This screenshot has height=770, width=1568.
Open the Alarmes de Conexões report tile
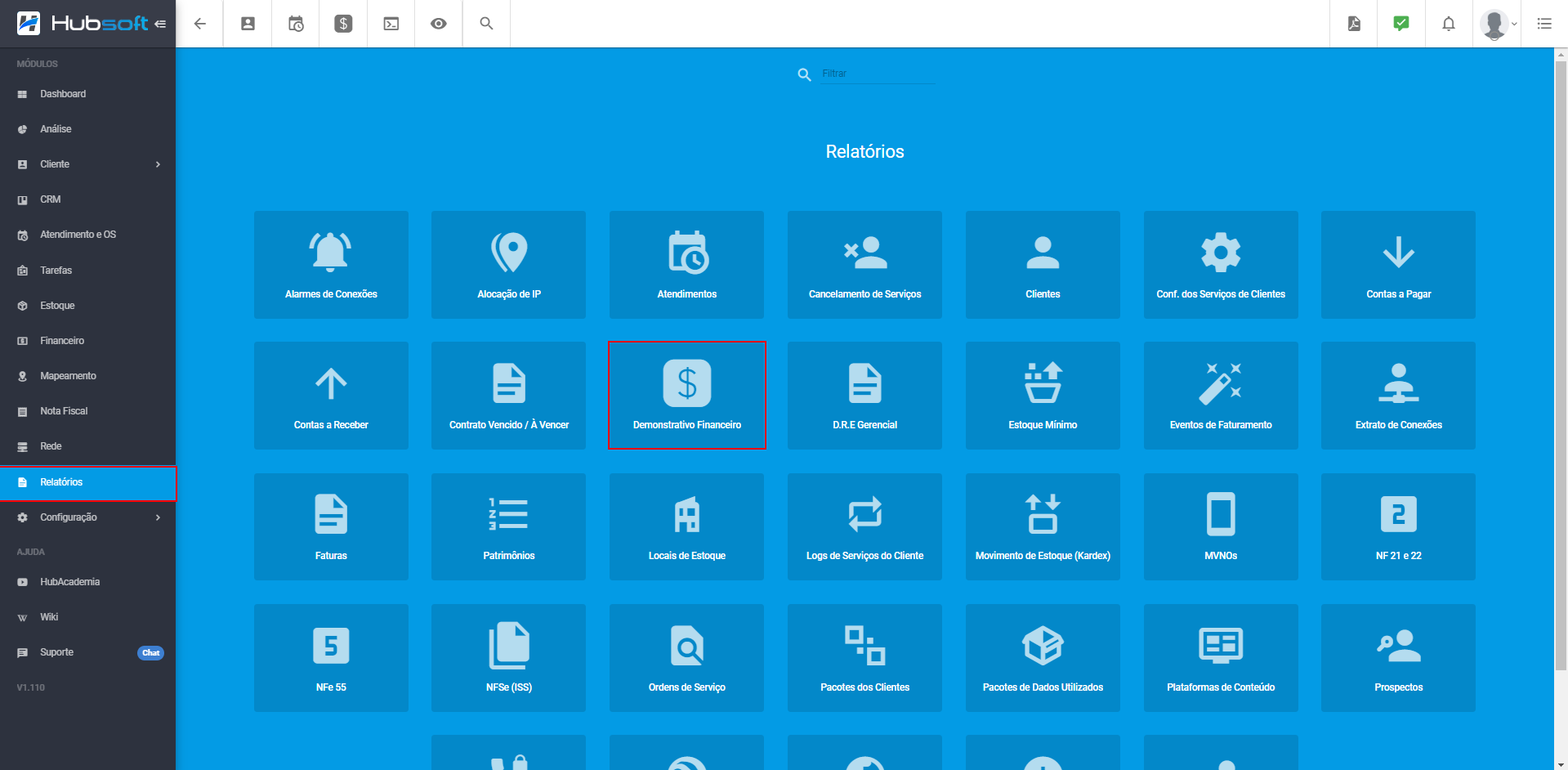(x=331, y=265)
